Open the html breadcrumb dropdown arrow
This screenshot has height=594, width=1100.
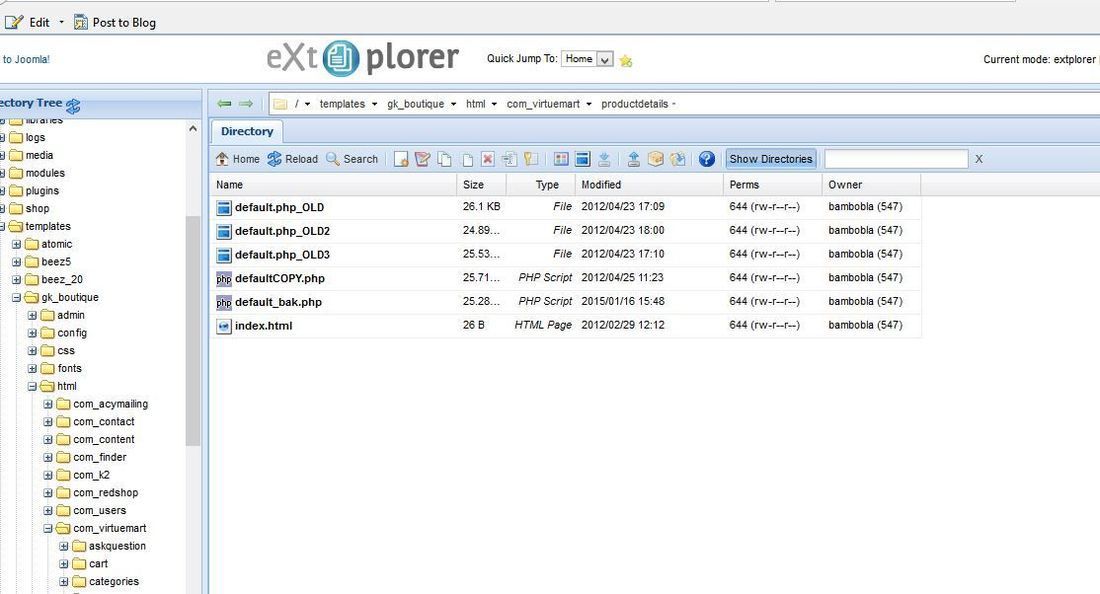[x=494, y=104]
